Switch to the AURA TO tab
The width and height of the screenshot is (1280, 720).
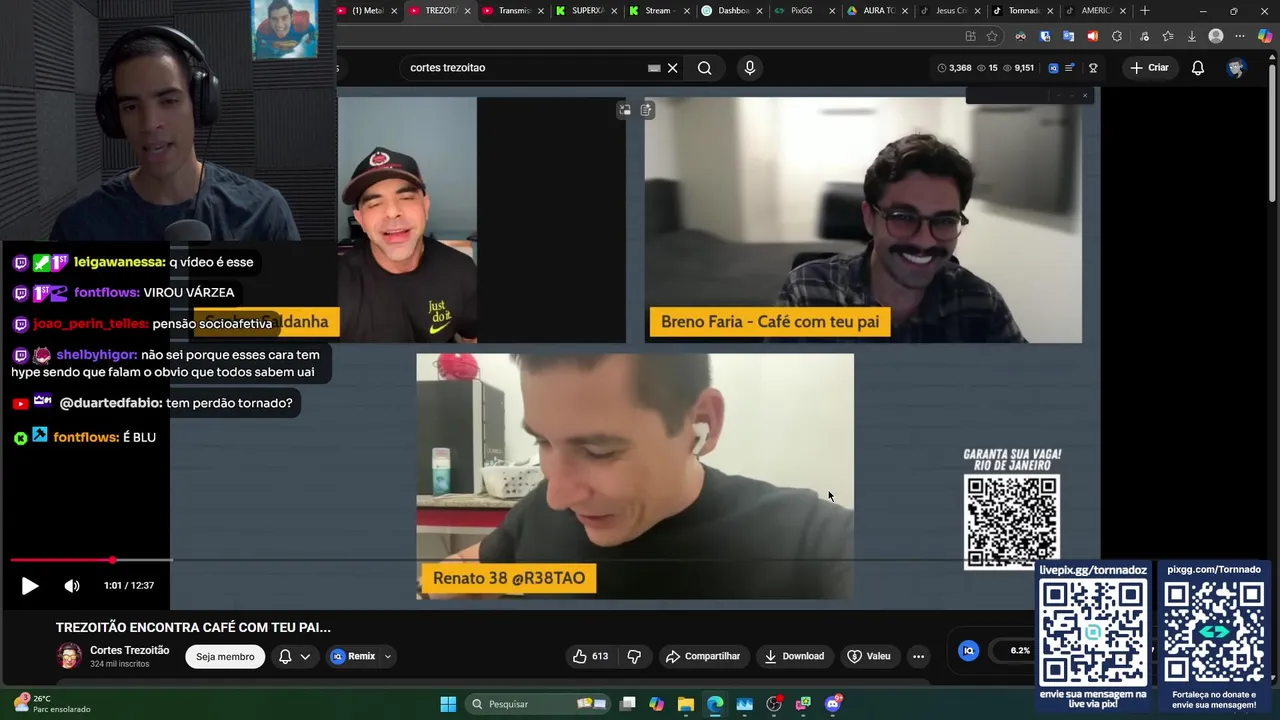pyautogui.click(x=873, y=11)
